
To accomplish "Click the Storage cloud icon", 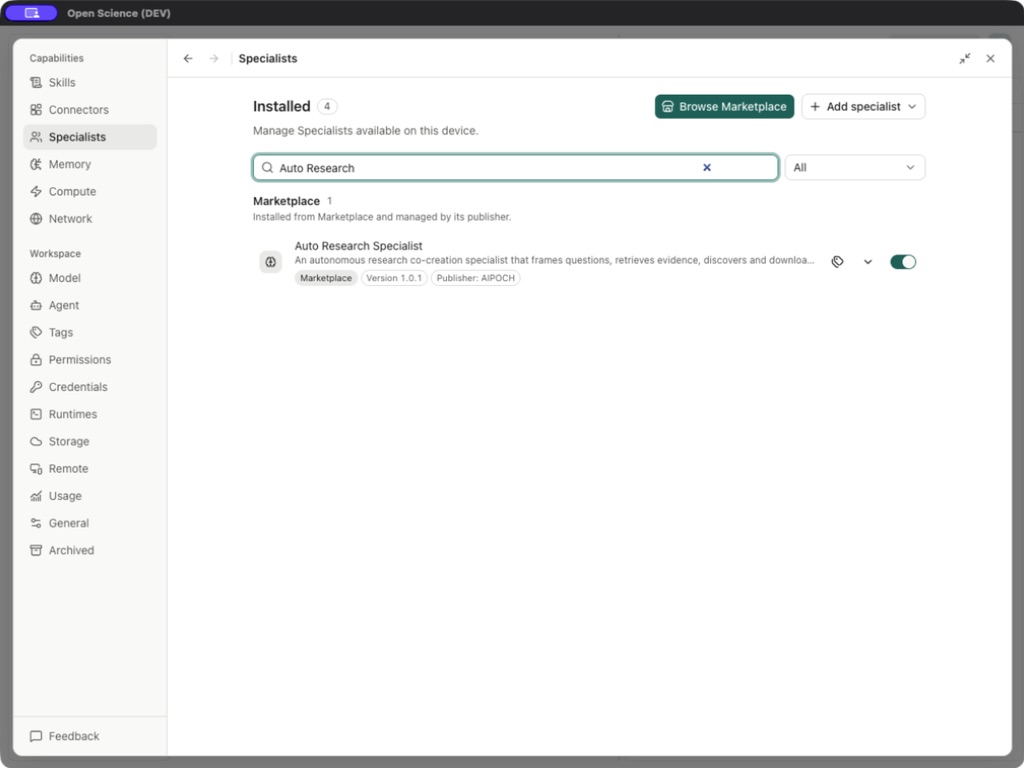I will [36, 441].
